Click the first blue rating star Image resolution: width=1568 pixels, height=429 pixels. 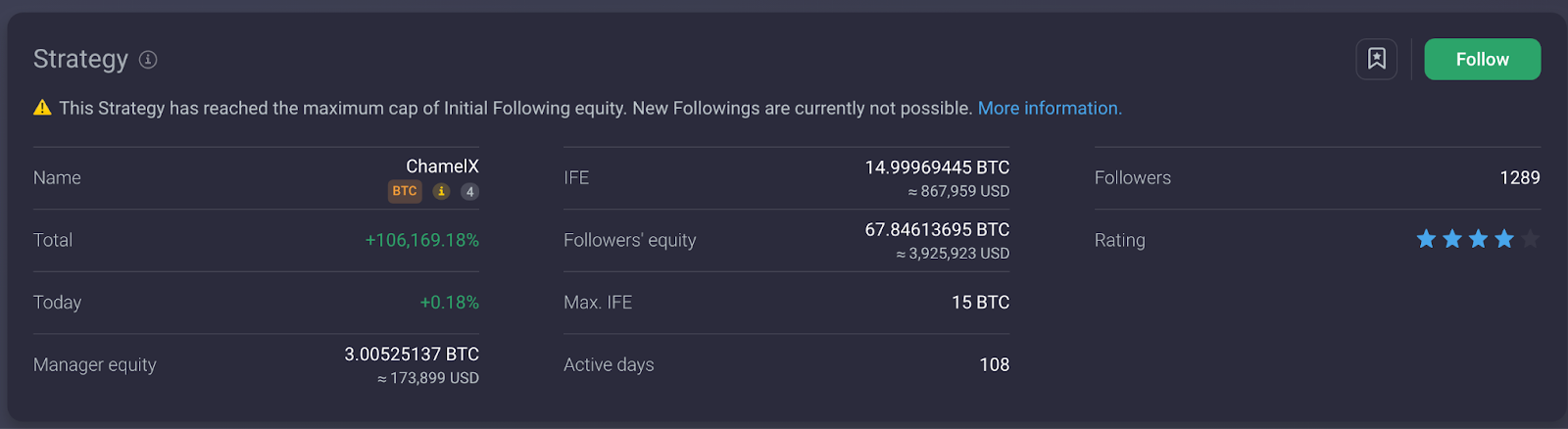coord(1426,239)
